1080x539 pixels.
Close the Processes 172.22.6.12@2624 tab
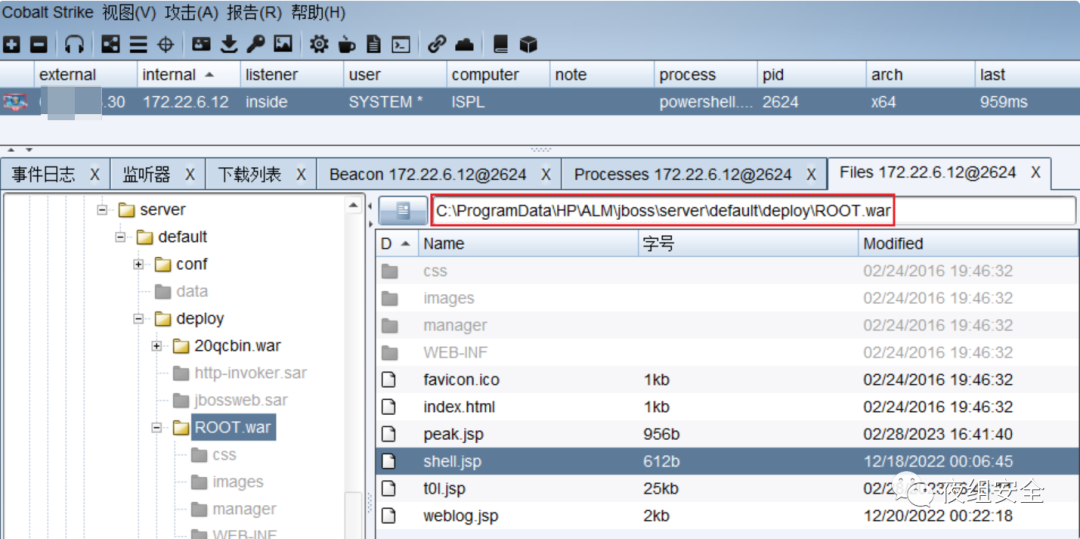pyautogui.click(x=811, y=175)
